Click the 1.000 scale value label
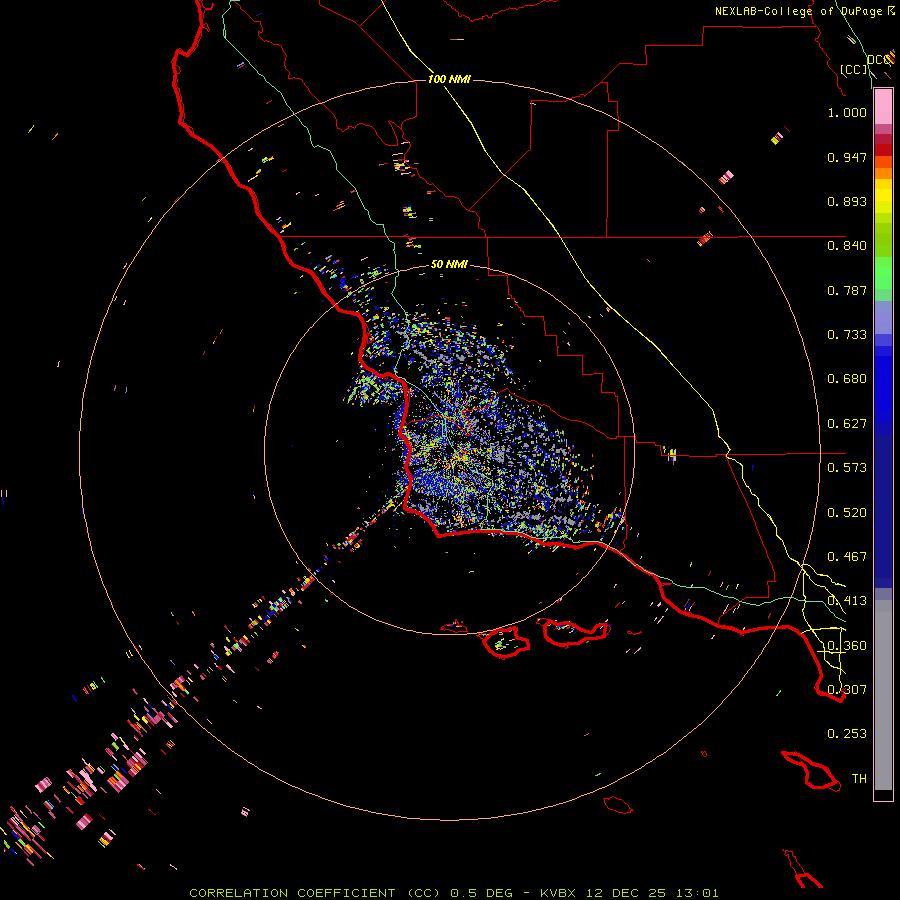This screenshot has width=900, height=900. click(846, 113)
